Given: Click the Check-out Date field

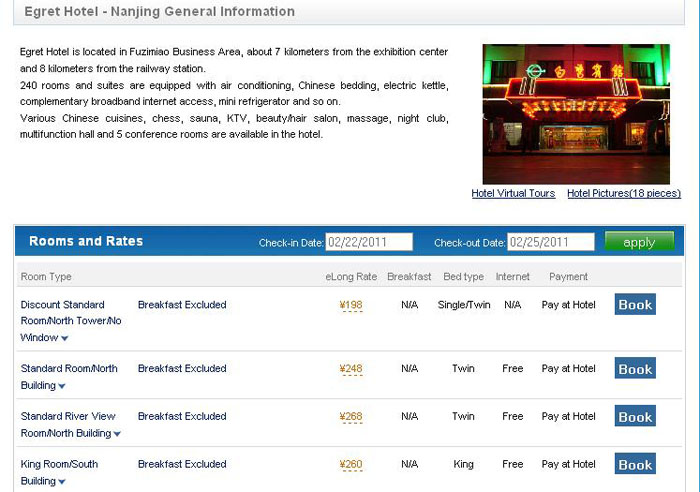Looking at the screenshot, I should tap(550, 242).
